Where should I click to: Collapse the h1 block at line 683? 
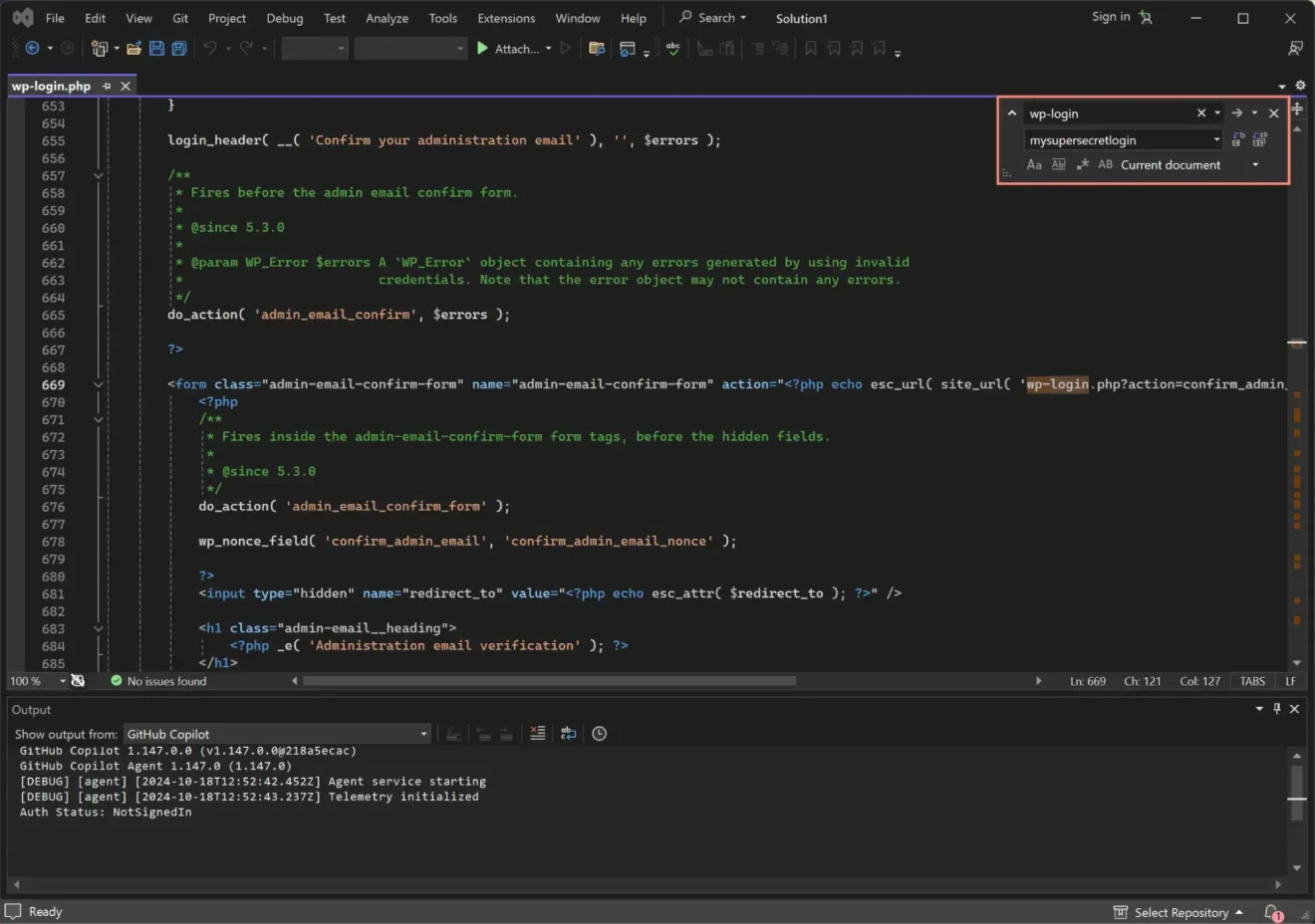99,628
